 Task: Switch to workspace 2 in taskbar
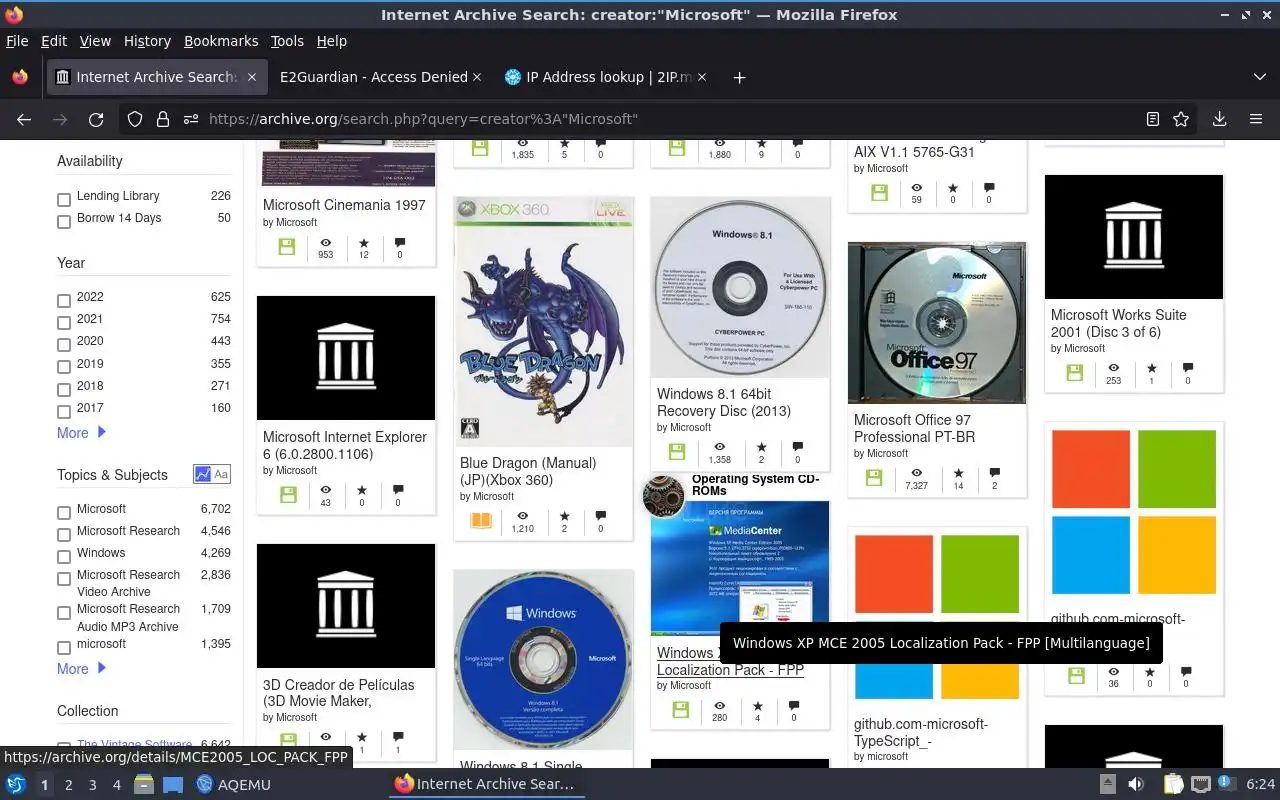pyautogui.click(x=69, y=785)
